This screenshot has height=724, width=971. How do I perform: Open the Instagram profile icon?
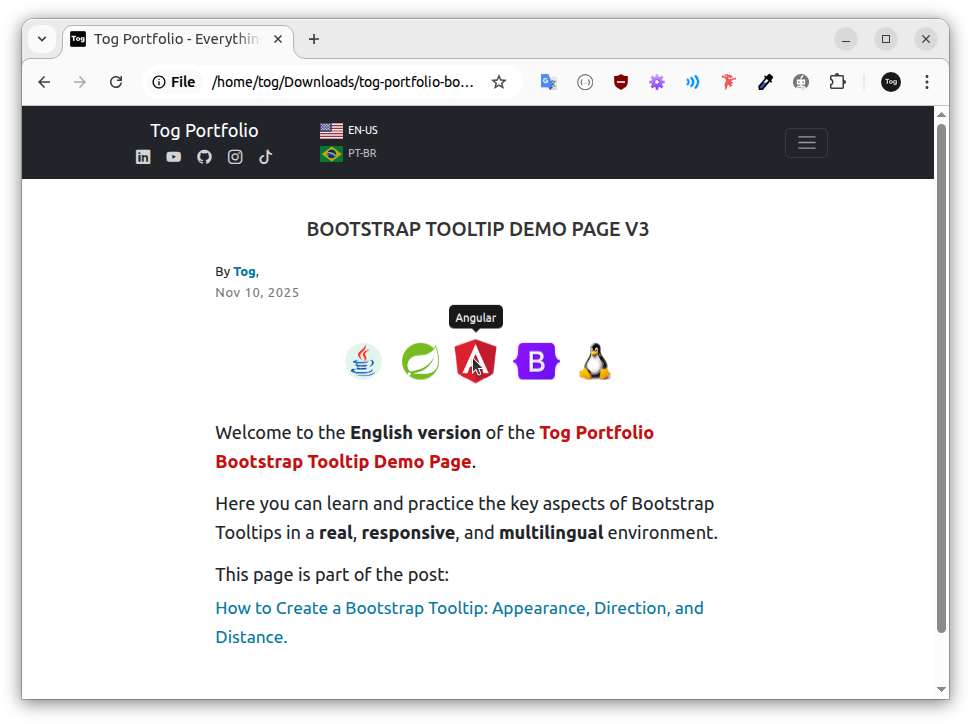pyautogui.click(x=235, y=157)
